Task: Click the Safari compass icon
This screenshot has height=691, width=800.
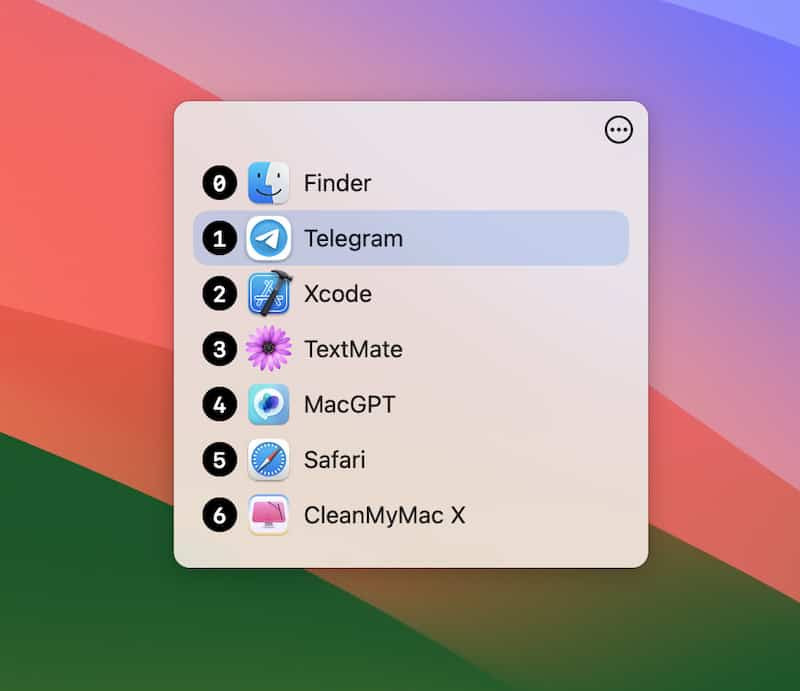Action: 268,459
